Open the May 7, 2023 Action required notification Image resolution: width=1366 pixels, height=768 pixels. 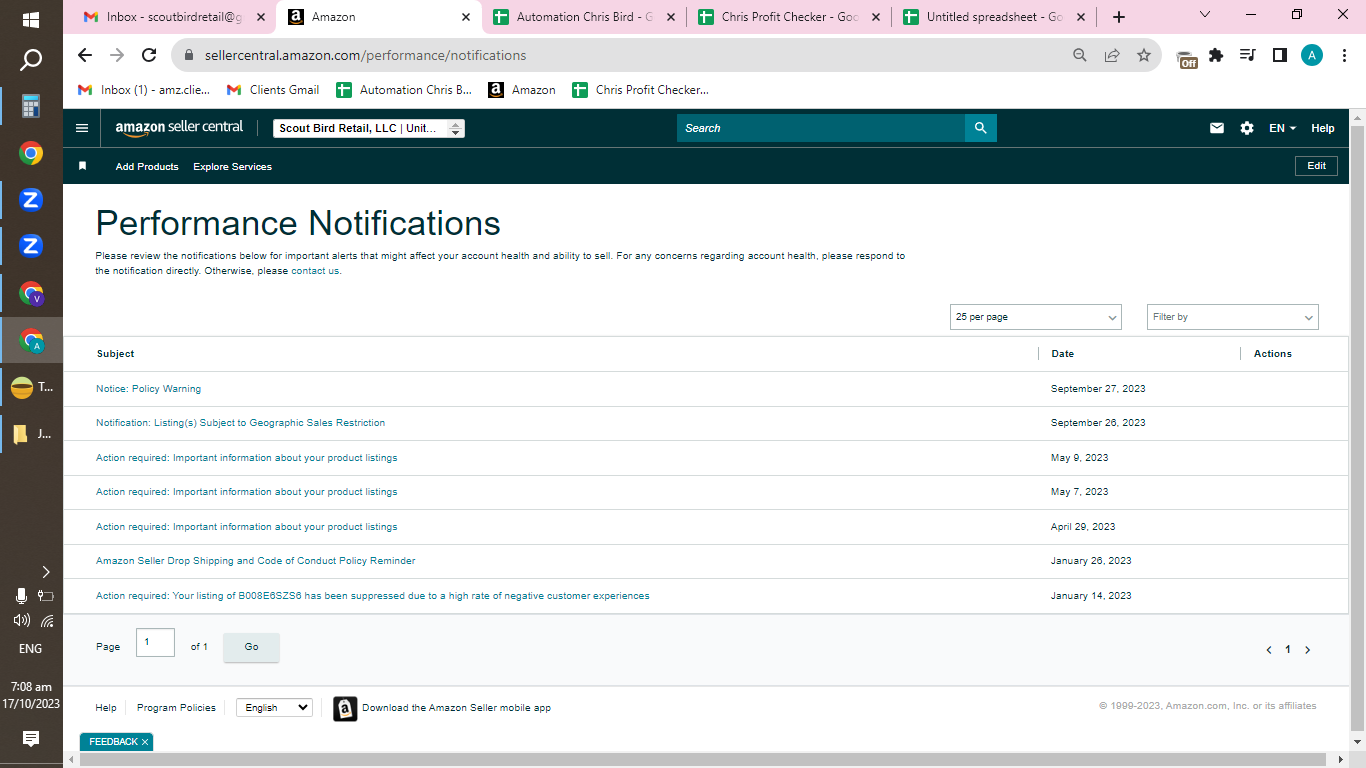(x=247, y=492)
